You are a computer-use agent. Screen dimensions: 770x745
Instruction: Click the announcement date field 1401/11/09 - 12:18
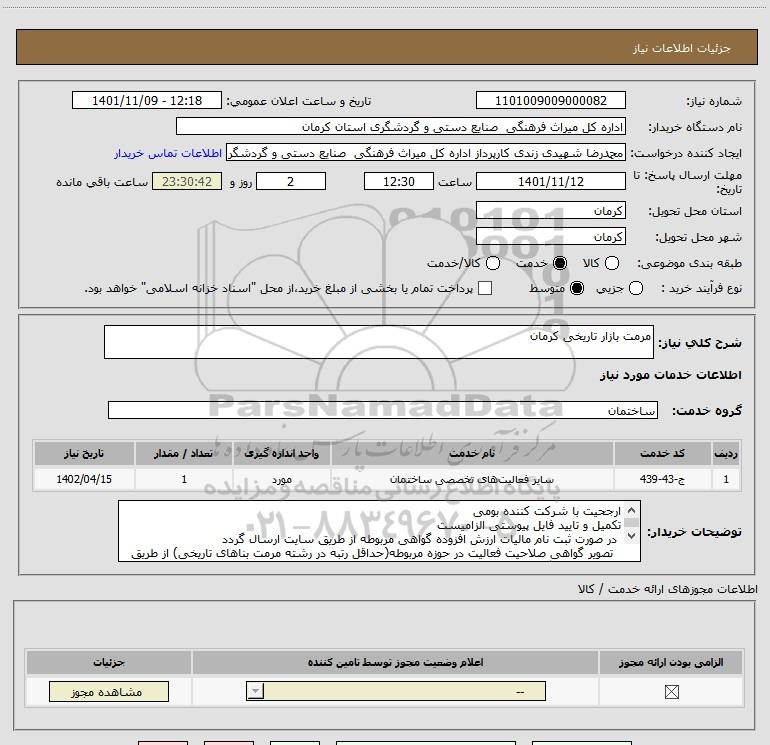[x=147, y=100]
